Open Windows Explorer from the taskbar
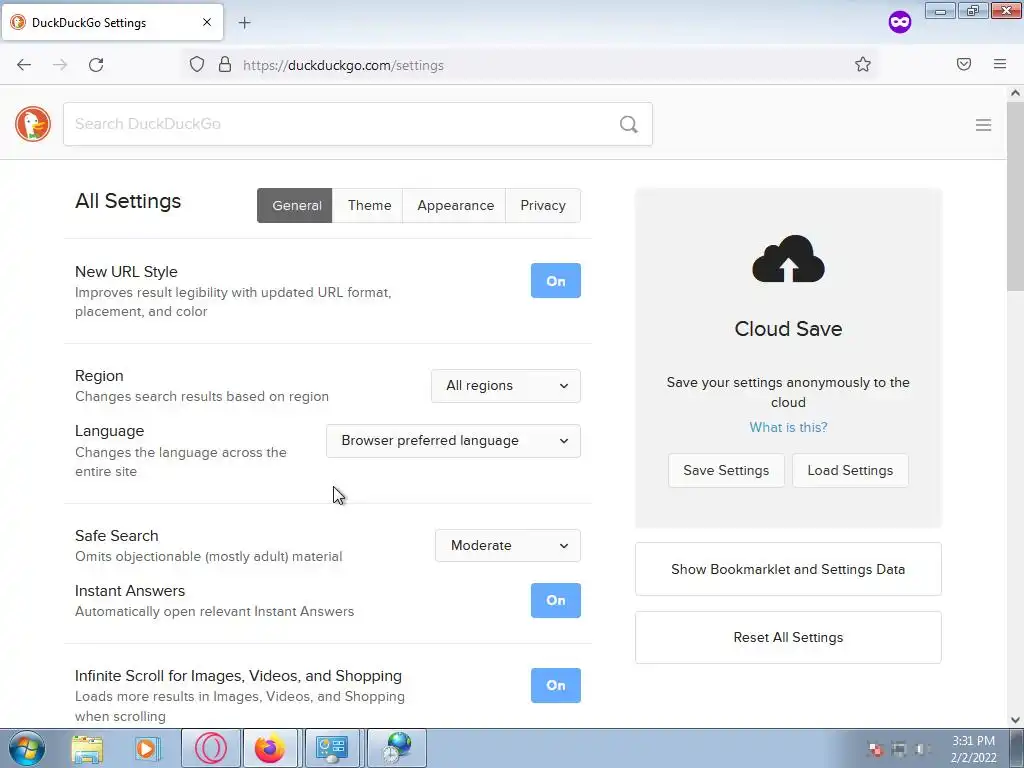The height and width of the screenshot is (768, 1024). pos(87,749)
